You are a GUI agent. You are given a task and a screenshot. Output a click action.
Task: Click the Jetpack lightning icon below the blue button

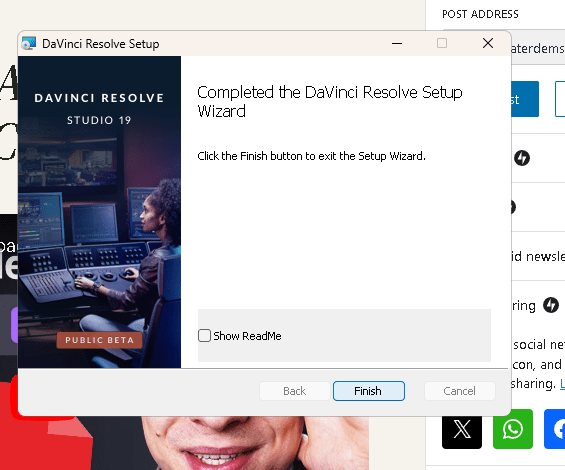pos(522,158)
